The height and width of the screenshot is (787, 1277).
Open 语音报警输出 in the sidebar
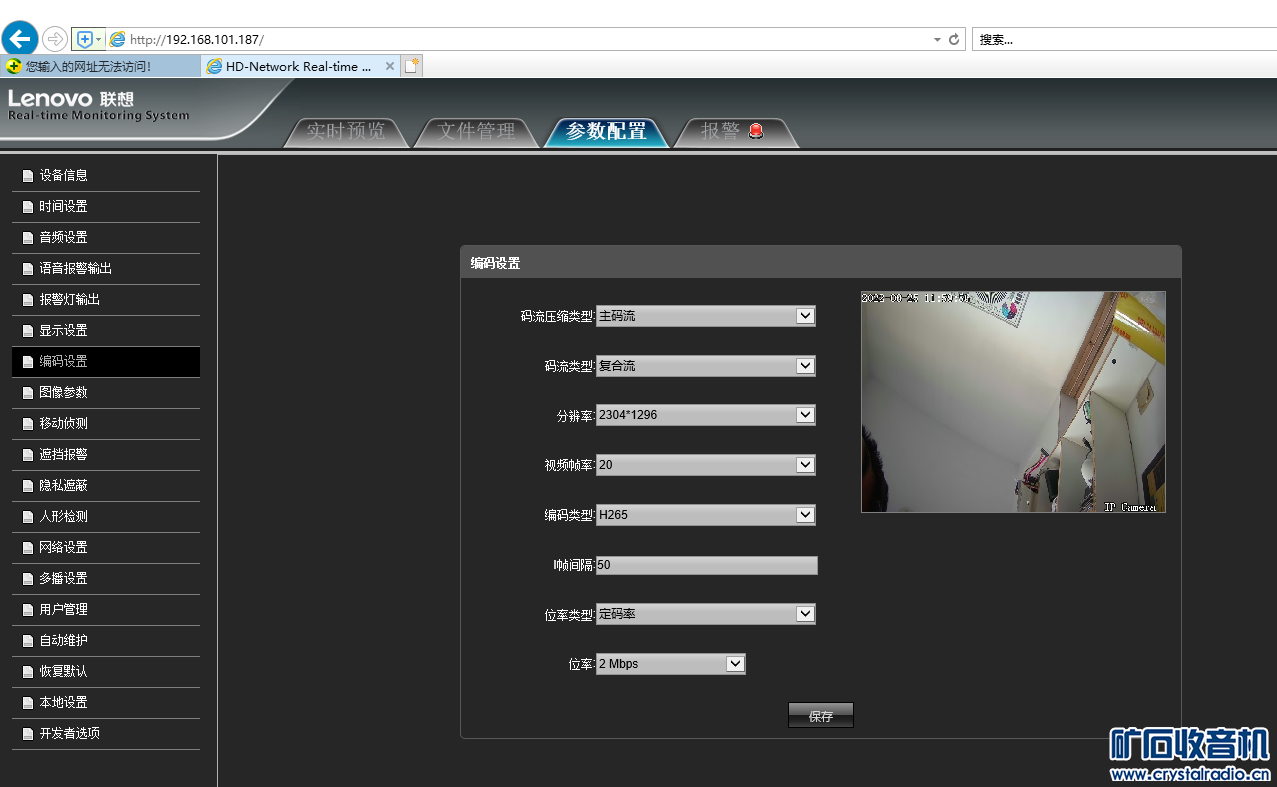(x=106, y=269)
